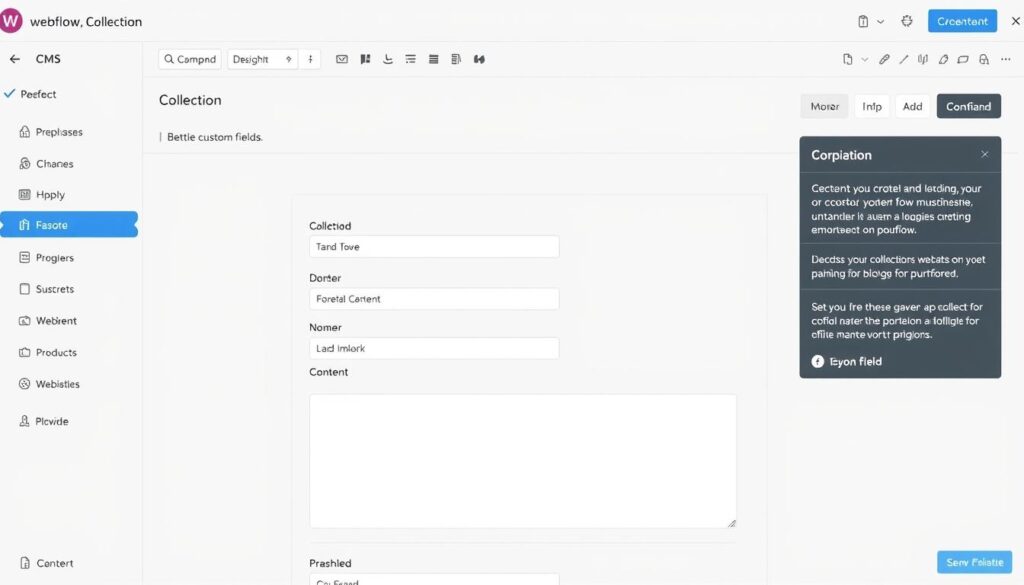This screenshot has height=585, width=1024.
Task: Click the lock icon in right toolbar
Action: [x=984, y=59]
